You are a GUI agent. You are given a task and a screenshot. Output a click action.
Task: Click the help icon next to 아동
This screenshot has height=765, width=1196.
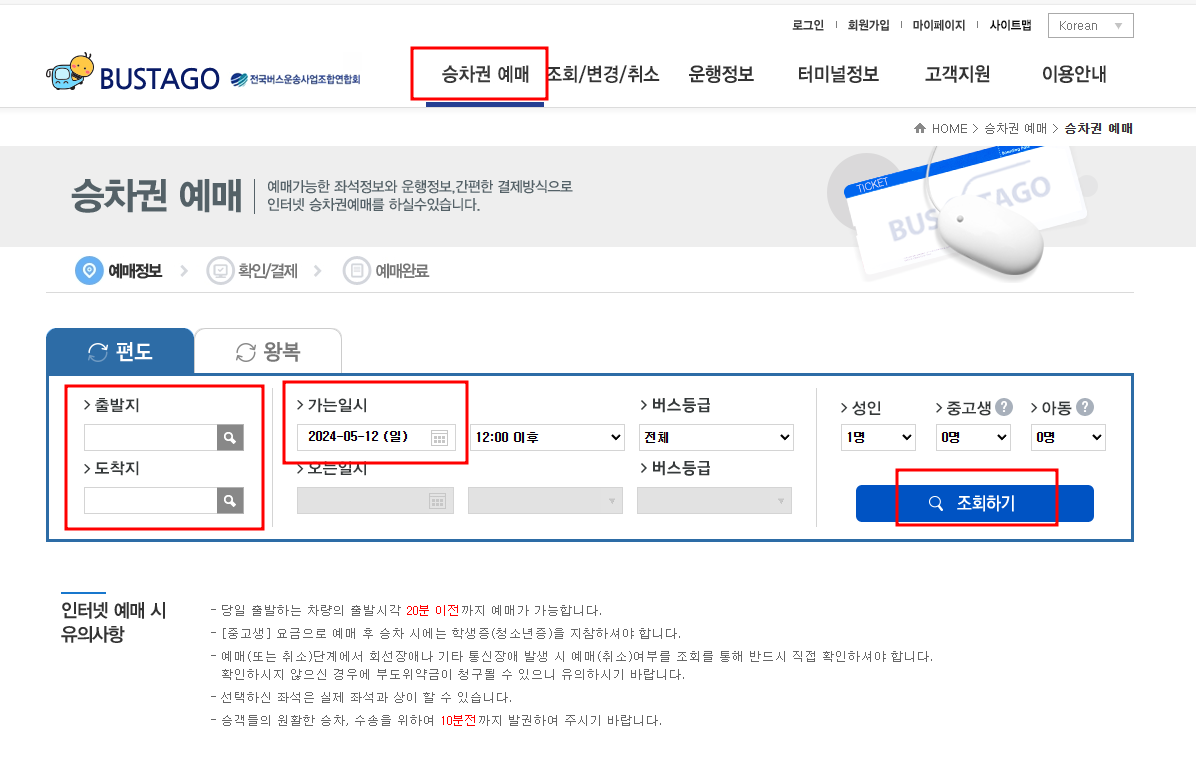tap(1086, 407)
